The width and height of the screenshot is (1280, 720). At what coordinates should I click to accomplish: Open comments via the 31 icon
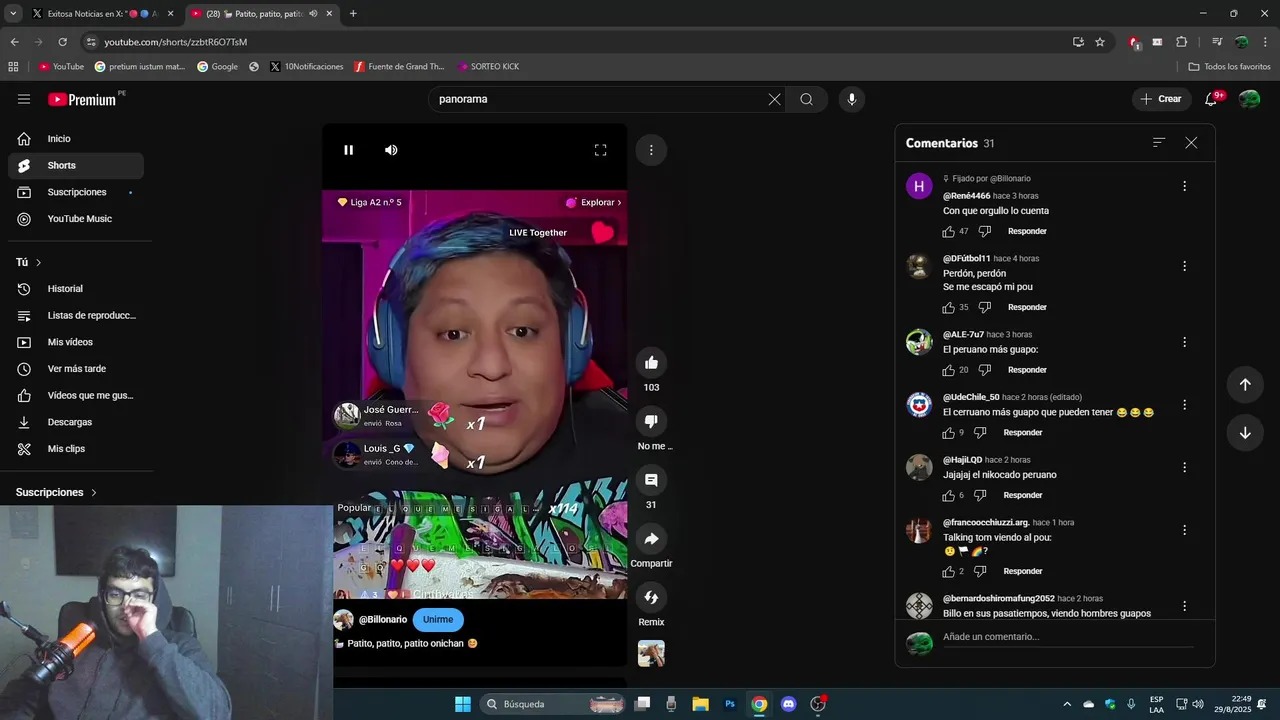tap(651, 480)
